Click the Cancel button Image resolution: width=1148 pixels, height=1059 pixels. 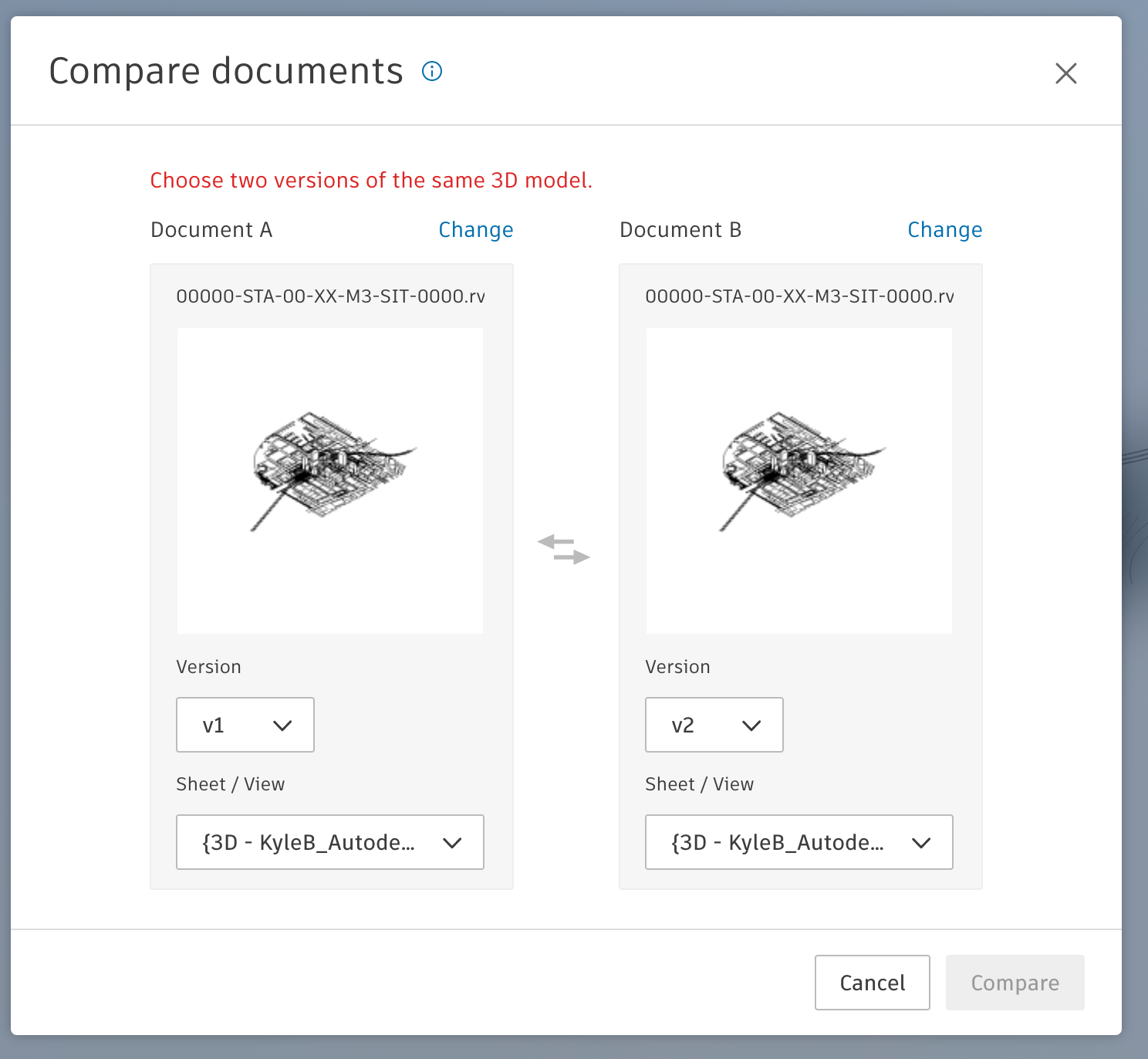click(872, 983)
